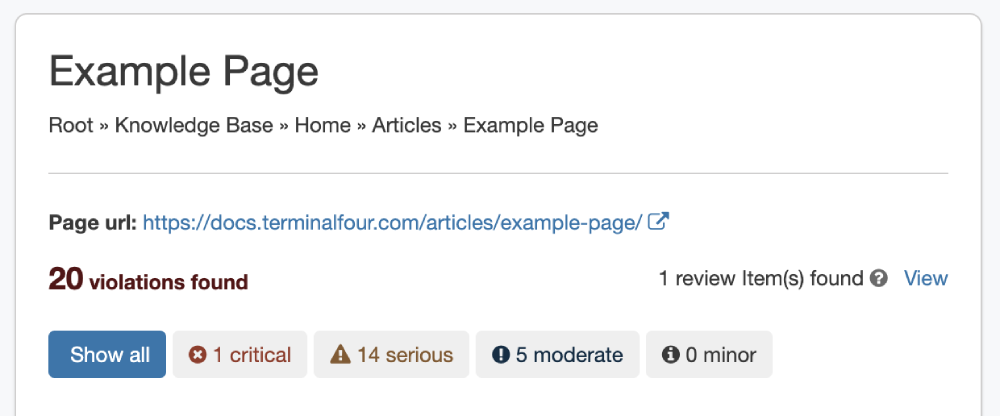Viewport: 1000px width, 416px height.
Task: Click the 'Example Page' heading
Action: click(183, 72)
